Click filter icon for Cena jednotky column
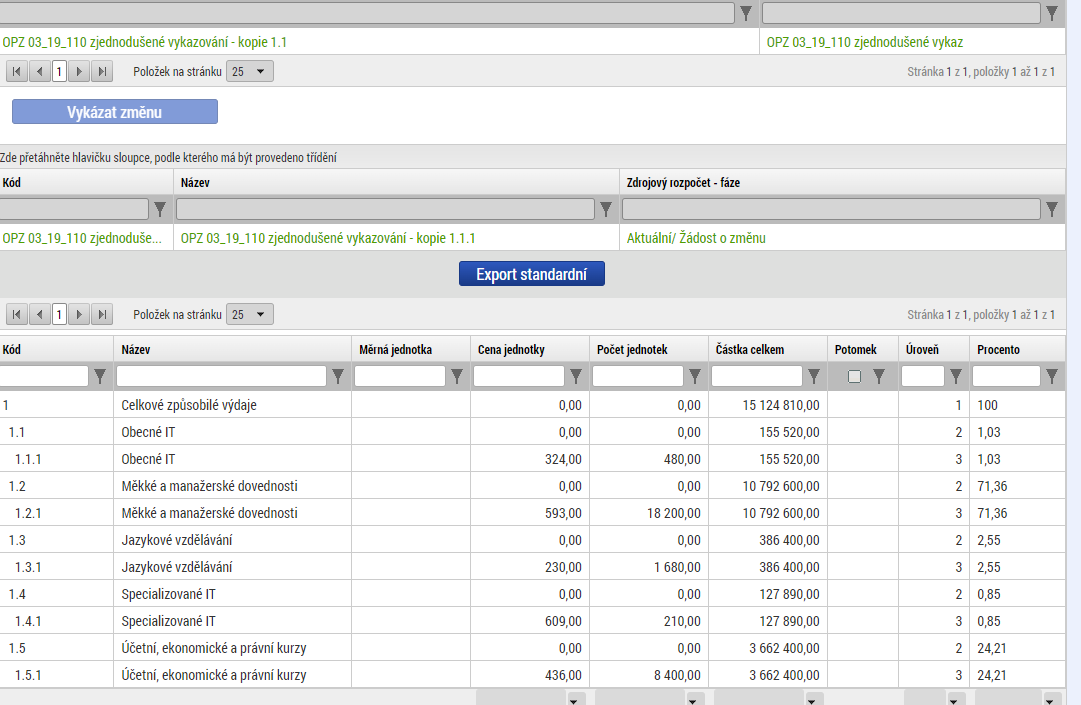This screenshot has height=705, width=1081. 576,377
